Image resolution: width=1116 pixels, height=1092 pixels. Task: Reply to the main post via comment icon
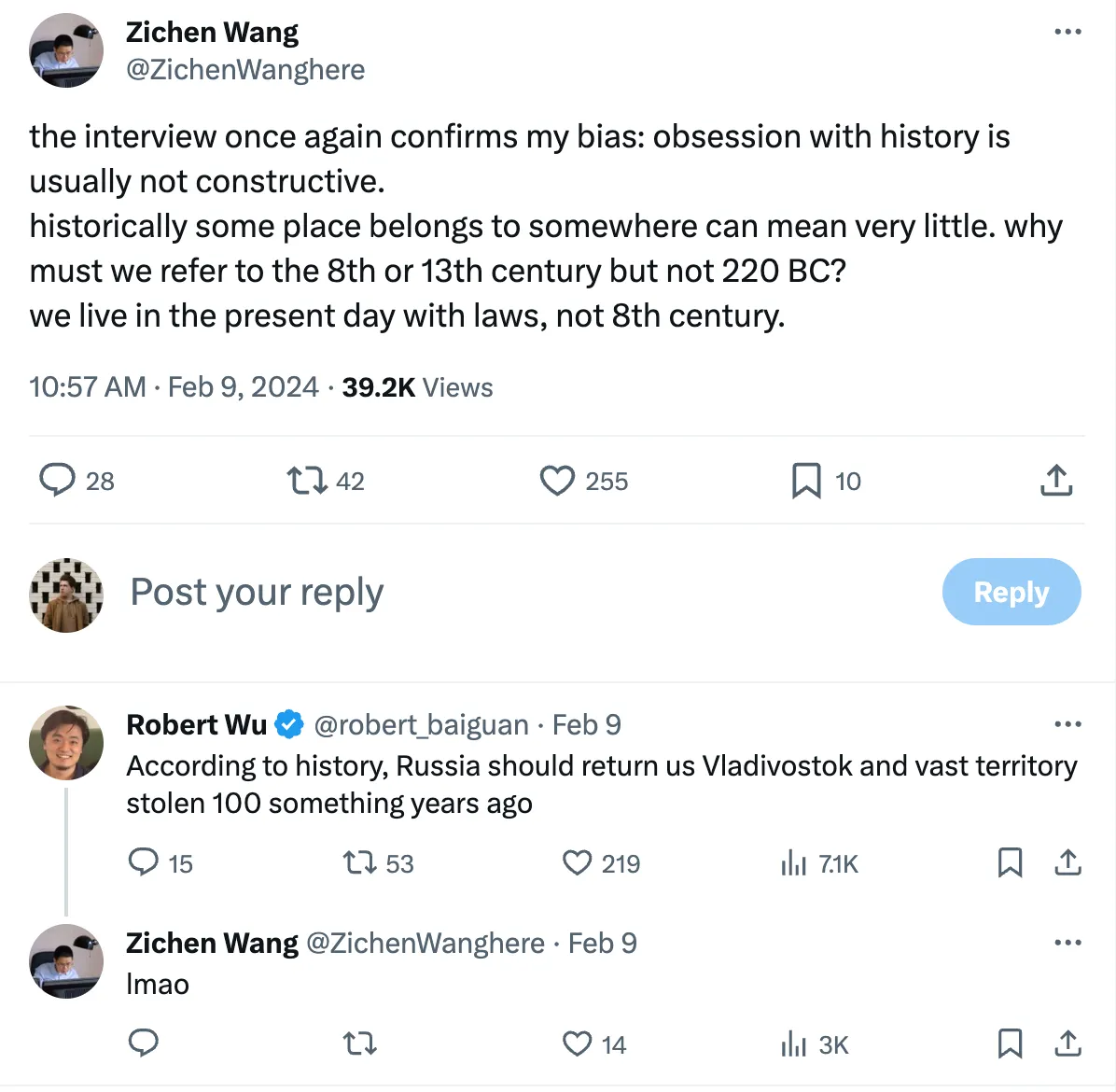point(58,481)
